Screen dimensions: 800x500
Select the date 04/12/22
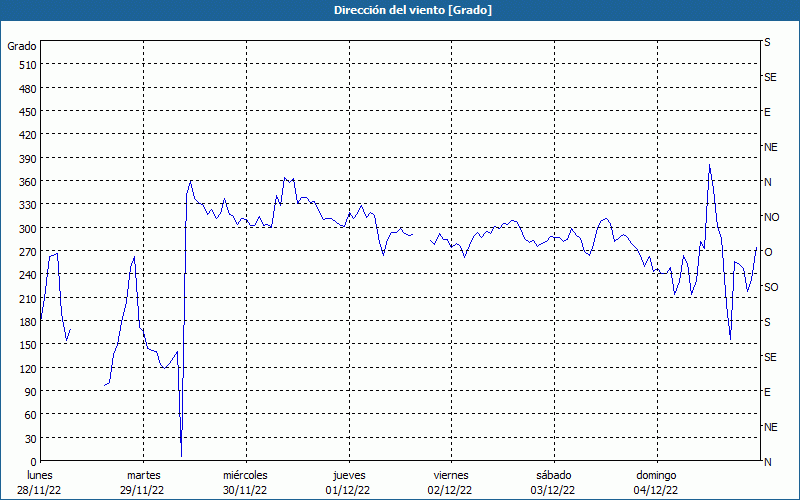click(x=656, y=490)
